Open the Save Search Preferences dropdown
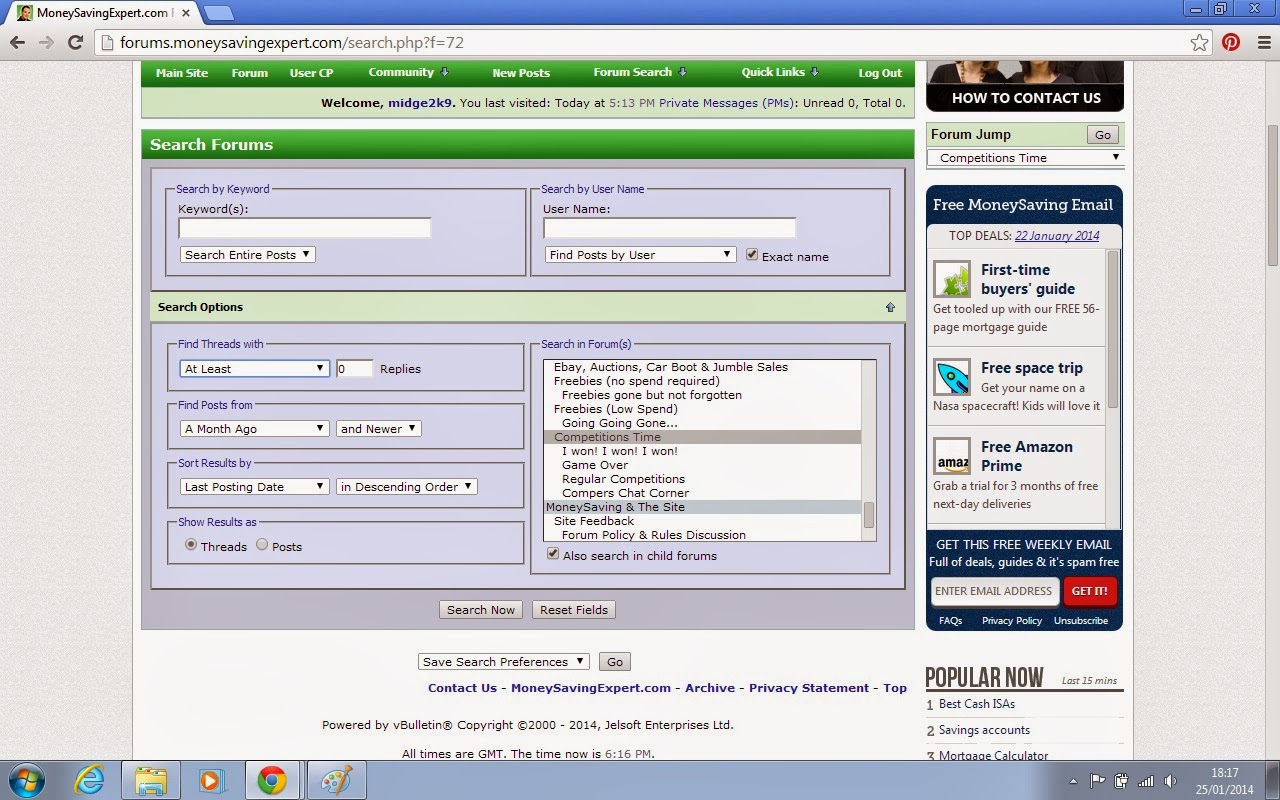Image resolution: width=1280 pixels, height=800 pixels. [505, 662]
